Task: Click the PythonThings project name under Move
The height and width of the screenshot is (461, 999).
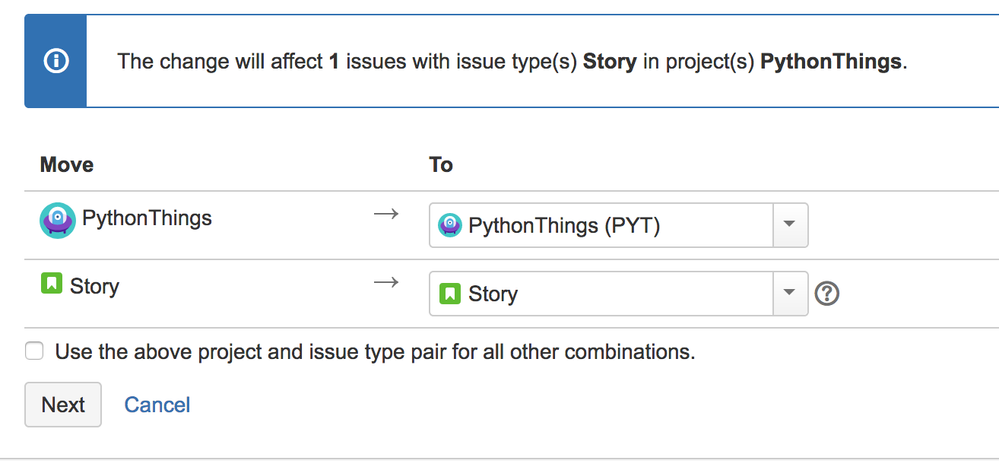Action: (147, 218)
